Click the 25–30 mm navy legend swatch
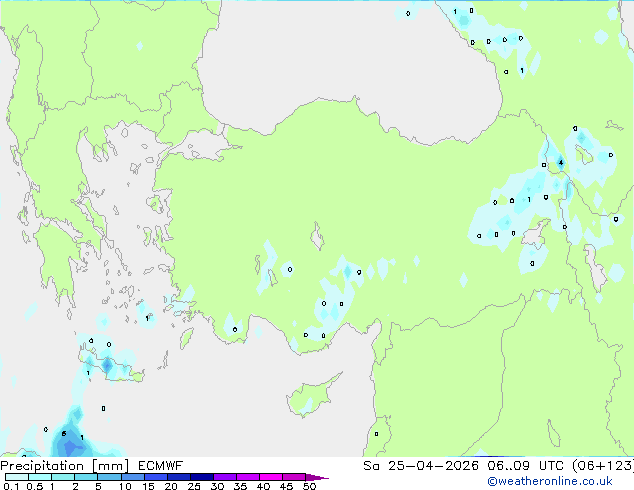Image resolution: width=634 pixels, height=490 pixels. [x=201, y=477]
